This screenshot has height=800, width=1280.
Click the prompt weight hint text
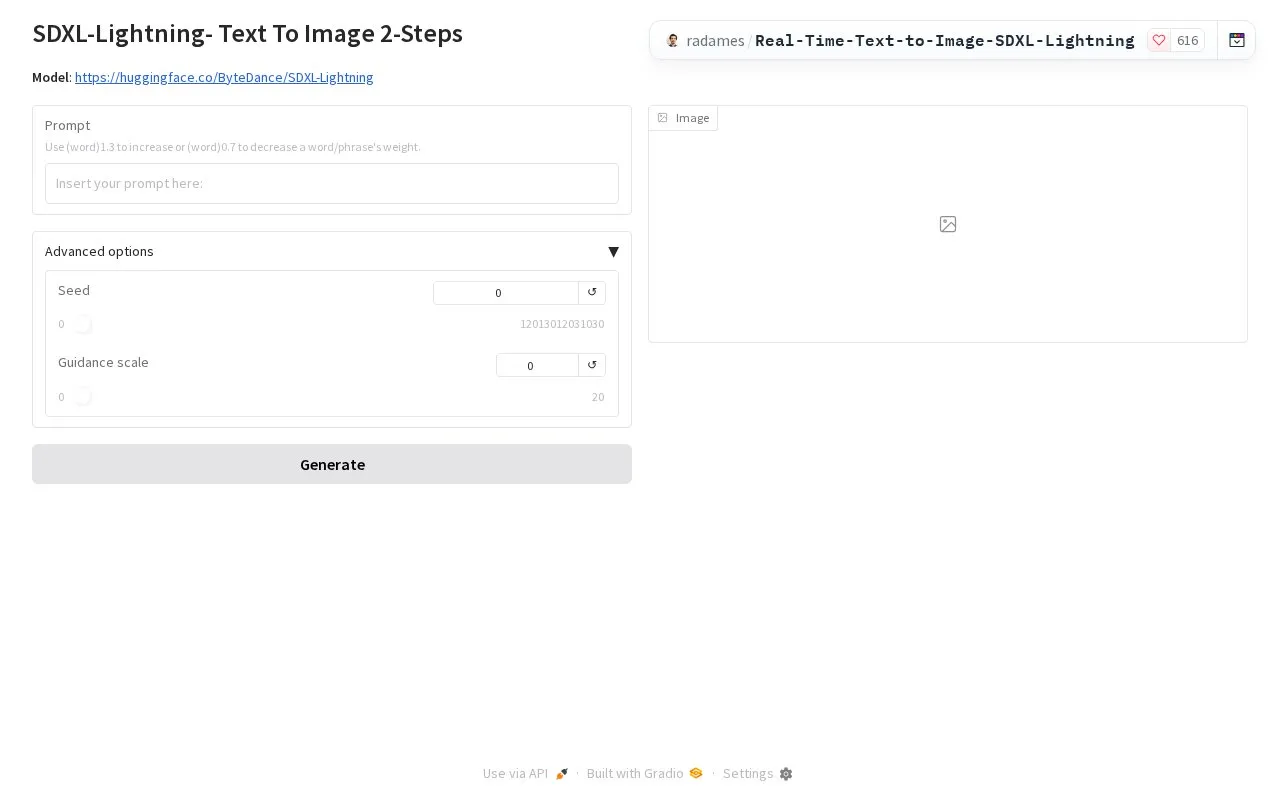[233, 147]
